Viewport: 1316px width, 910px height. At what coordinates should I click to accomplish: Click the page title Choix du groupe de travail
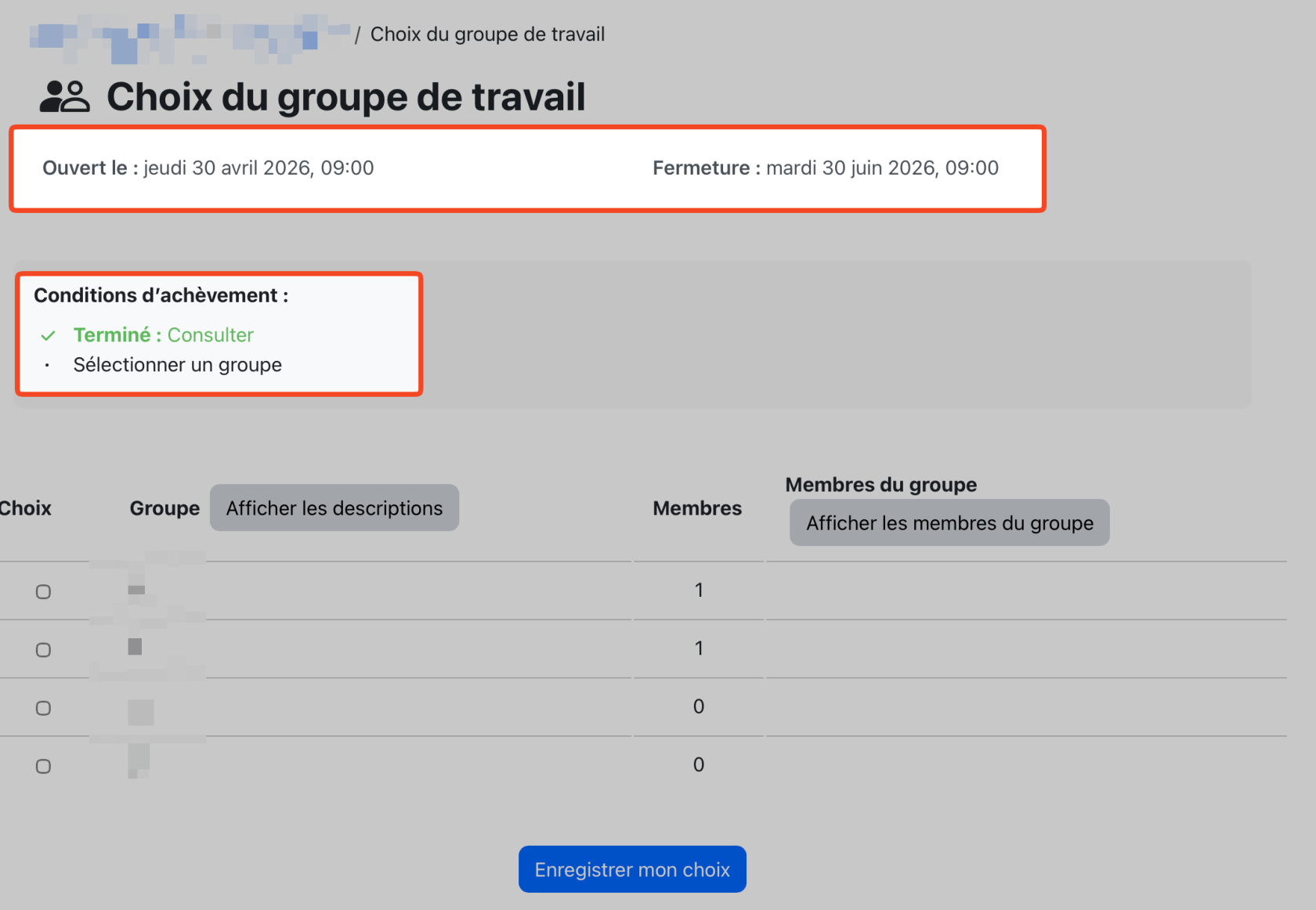click(x=346, y=97)
